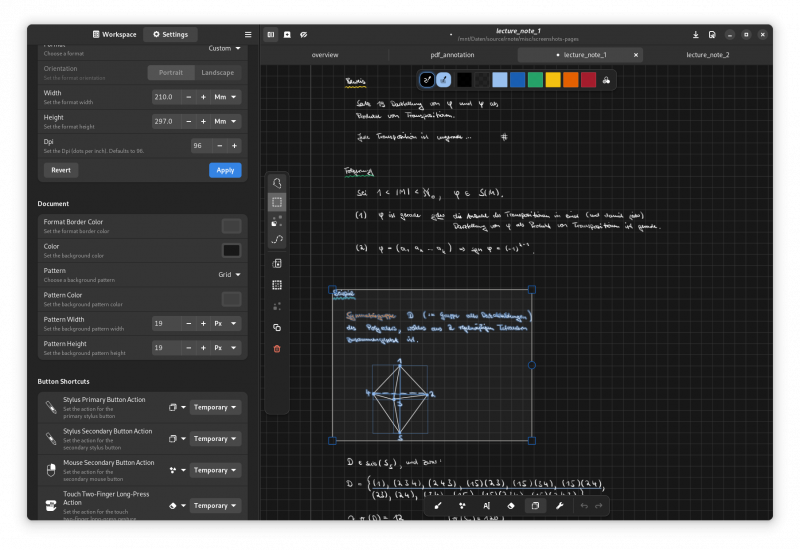
Task: Toggle the stroke color mode button
Action: coord(427,79)
